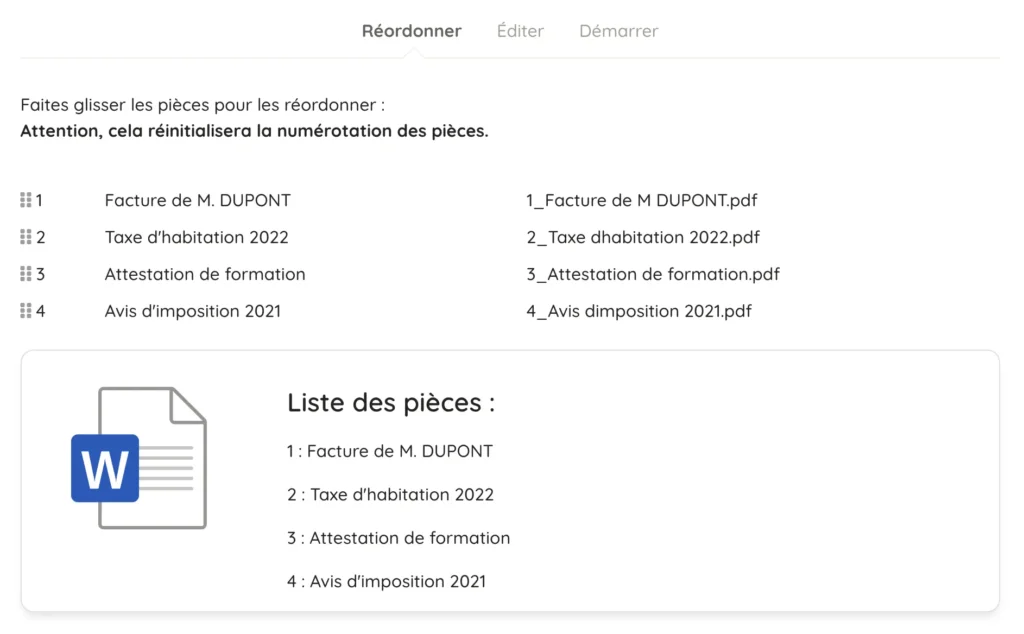Click the Attestation de formation list entry

[x=205, y=274]
